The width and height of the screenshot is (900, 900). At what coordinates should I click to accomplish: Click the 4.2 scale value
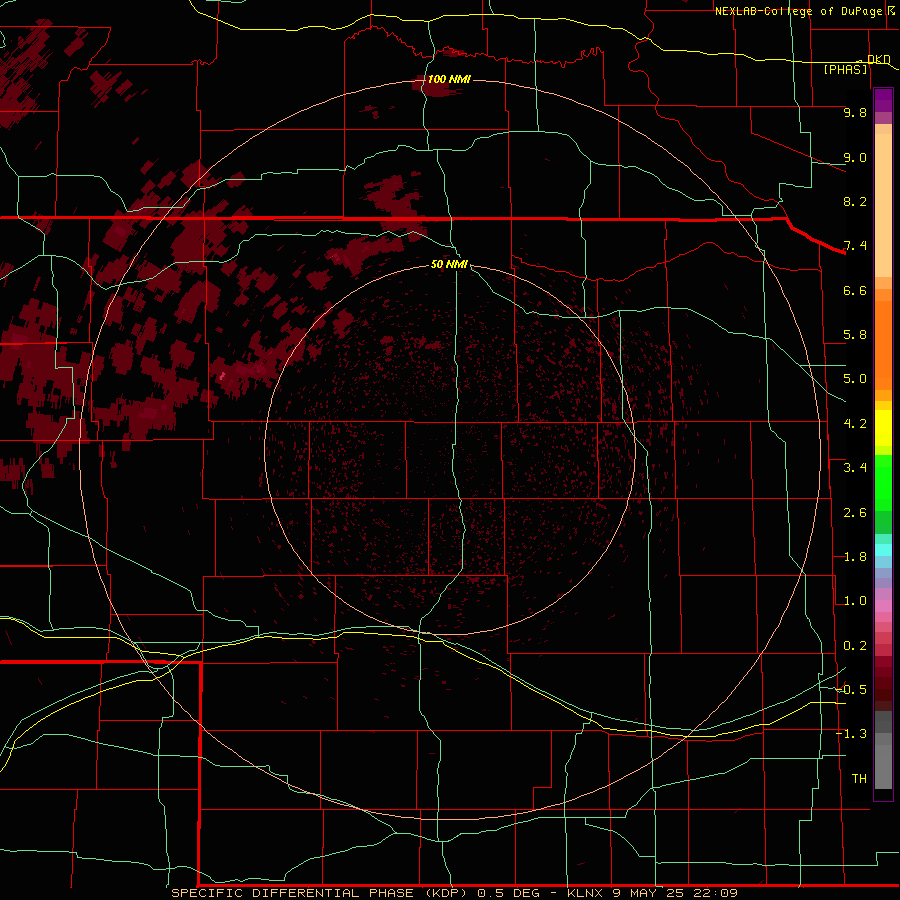click(855, 424)
